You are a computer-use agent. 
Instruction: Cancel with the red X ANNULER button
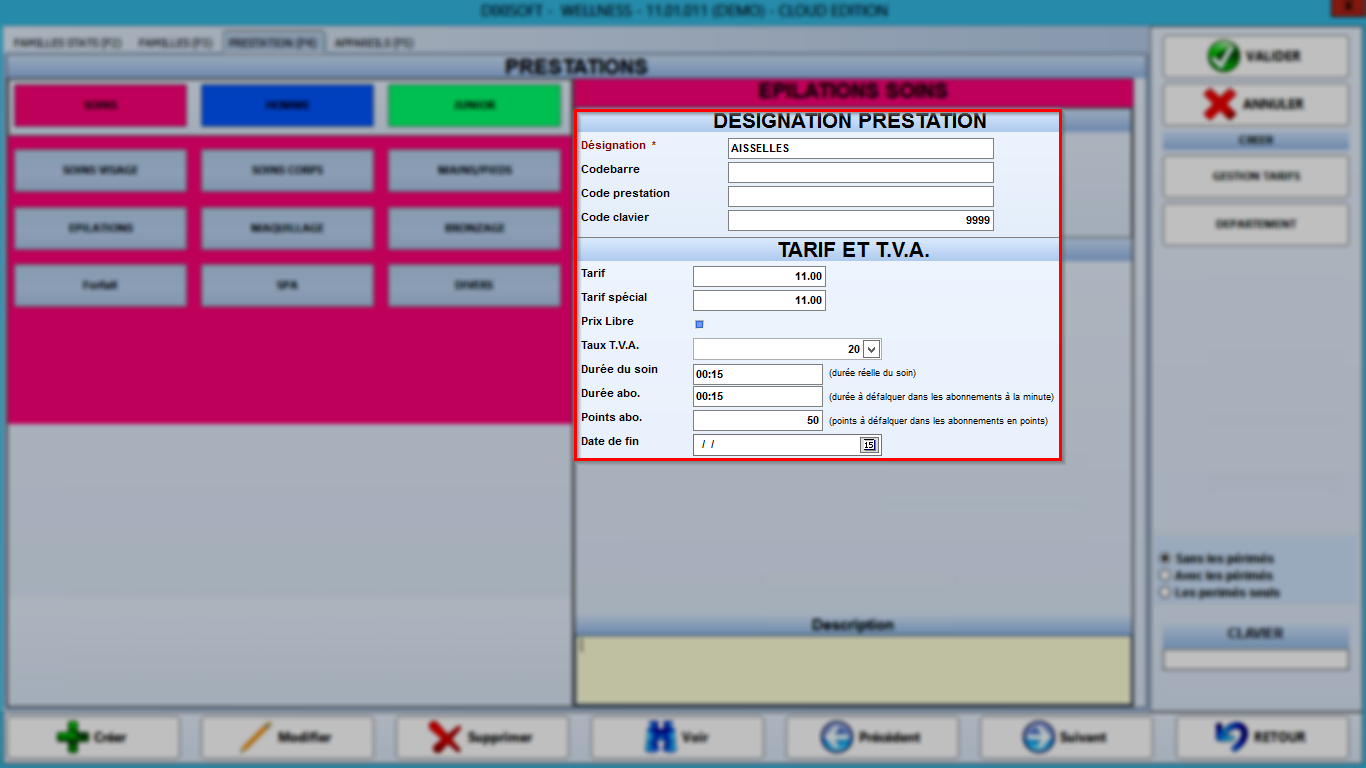point(1255,104)
